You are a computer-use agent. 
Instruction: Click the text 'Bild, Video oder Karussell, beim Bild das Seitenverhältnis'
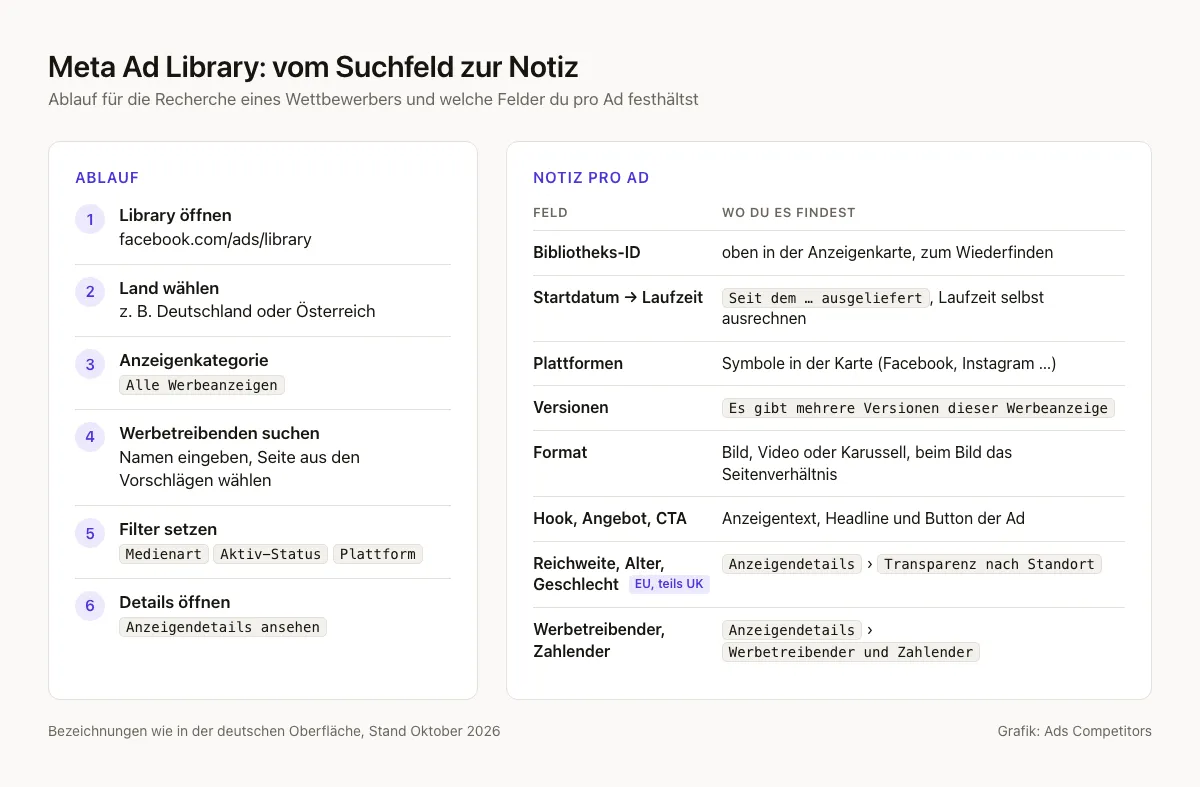pos(867,463)
